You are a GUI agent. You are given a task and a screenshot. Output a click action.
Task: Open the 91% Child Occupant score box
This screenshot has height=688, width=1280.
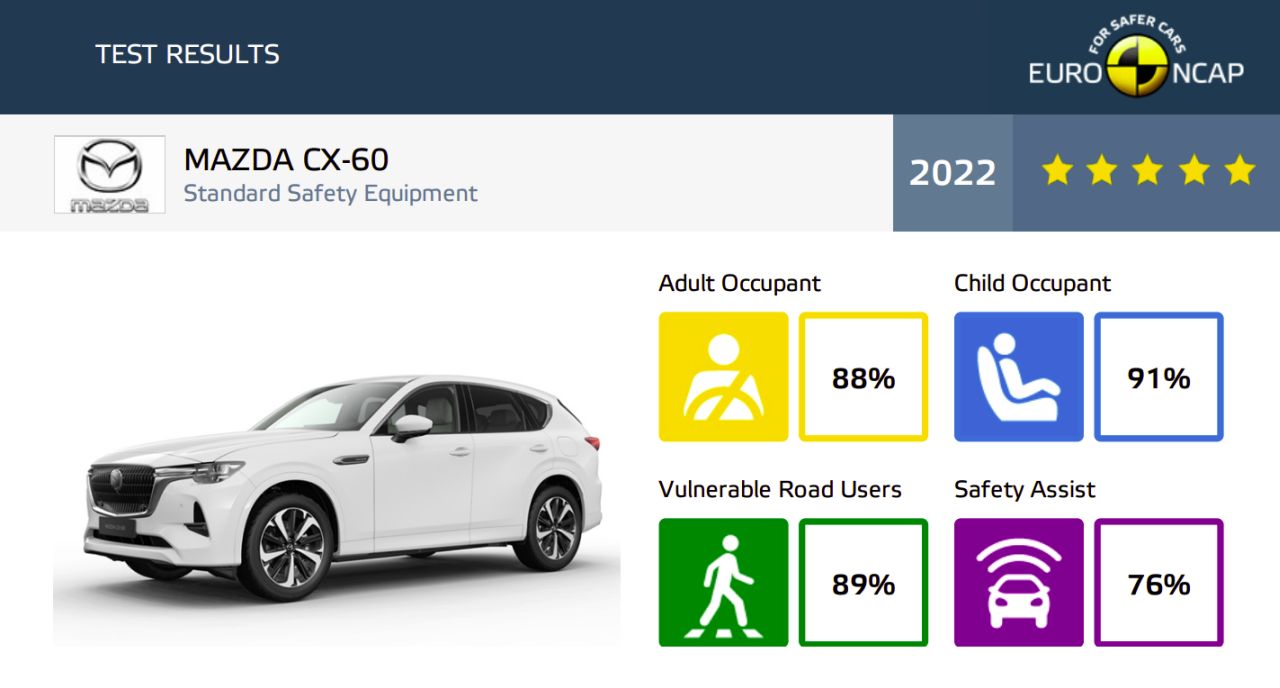pyautogui.click(x=1159, y=377)
